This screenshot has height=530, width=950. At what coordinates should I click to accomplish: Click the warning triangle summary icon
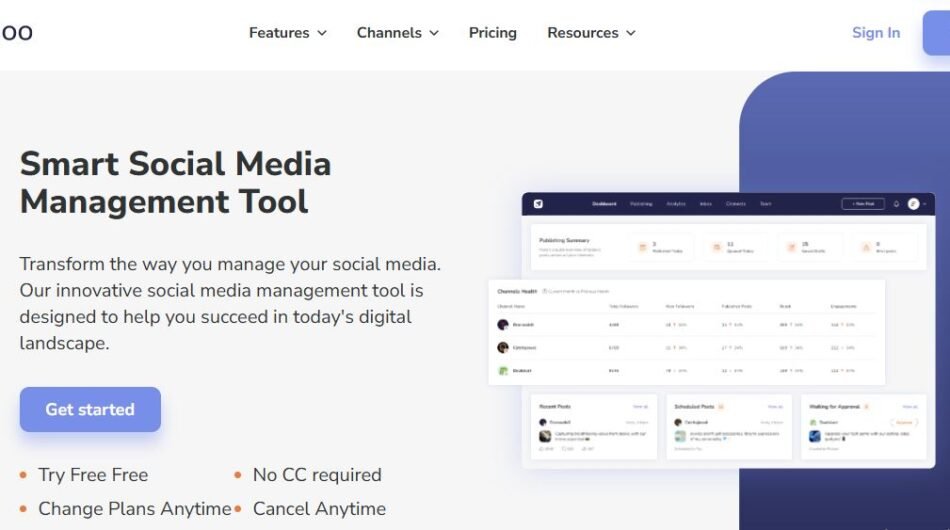[864, 246]
